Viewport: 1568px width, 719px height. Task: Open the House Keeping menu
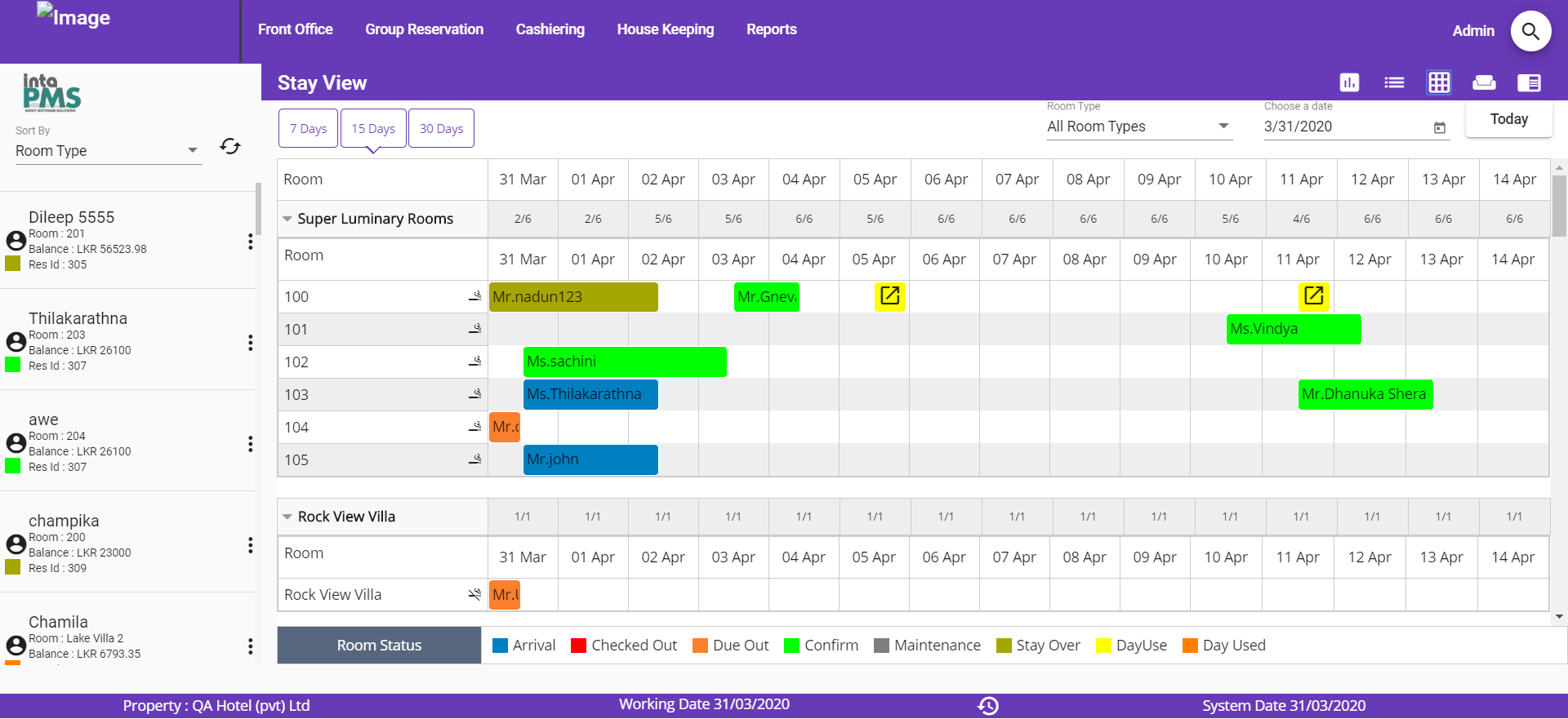[x=665, y=29]
